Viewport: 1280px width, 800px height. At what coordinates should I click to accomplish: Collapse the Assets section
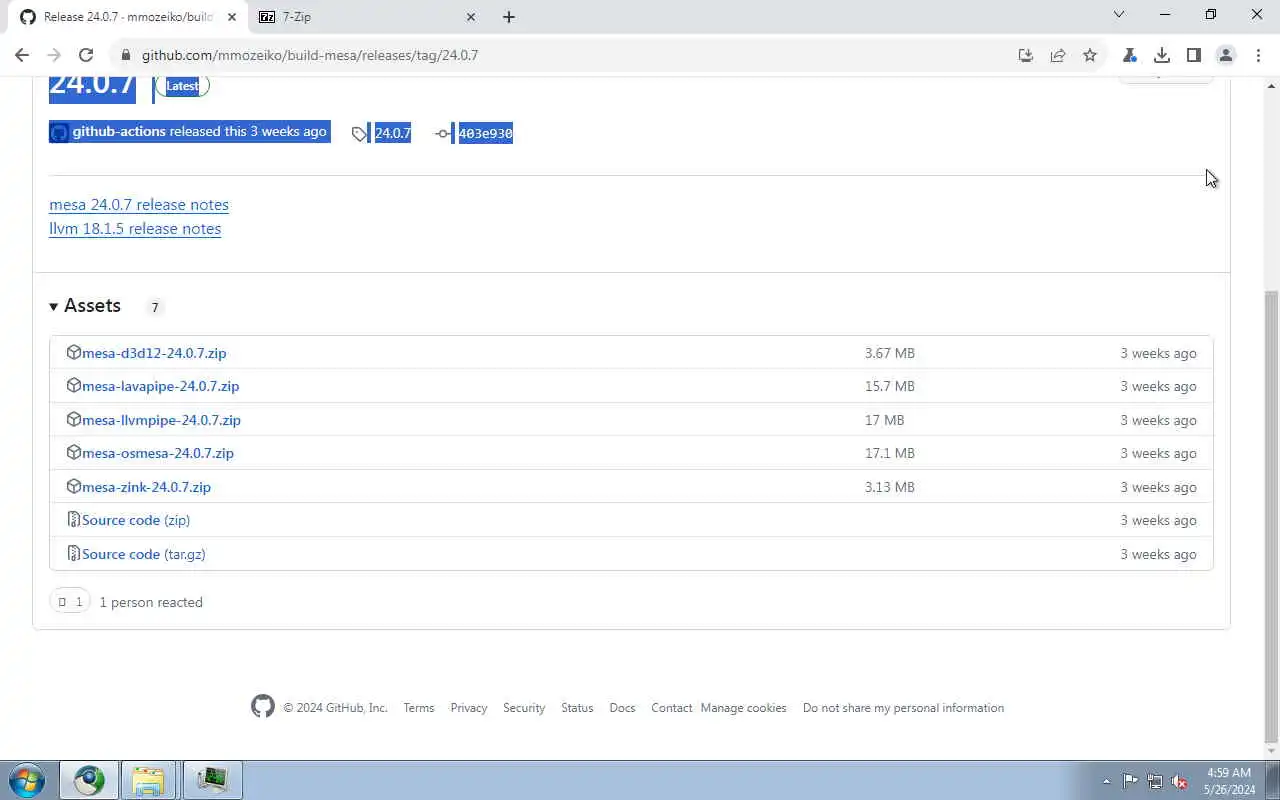point(85,306)
